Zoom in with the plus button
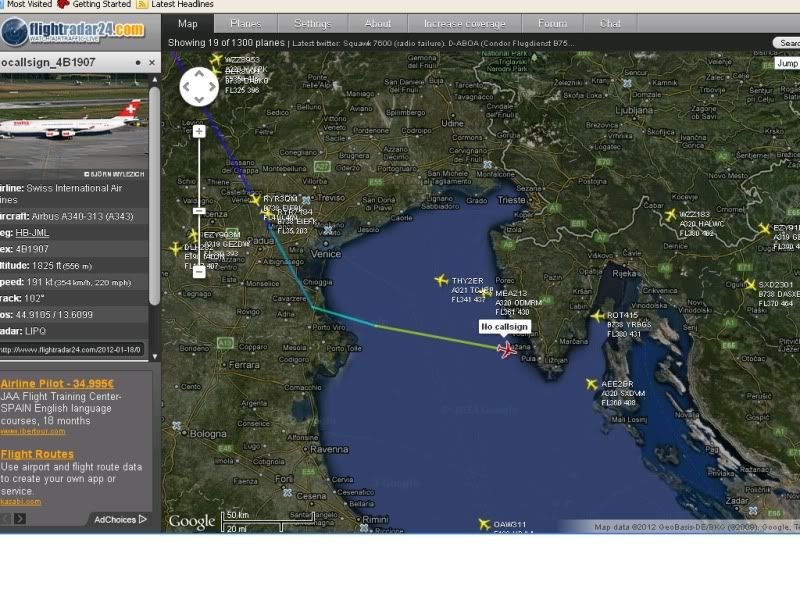The height and width of the screenshot is (600, 800). 199,131
